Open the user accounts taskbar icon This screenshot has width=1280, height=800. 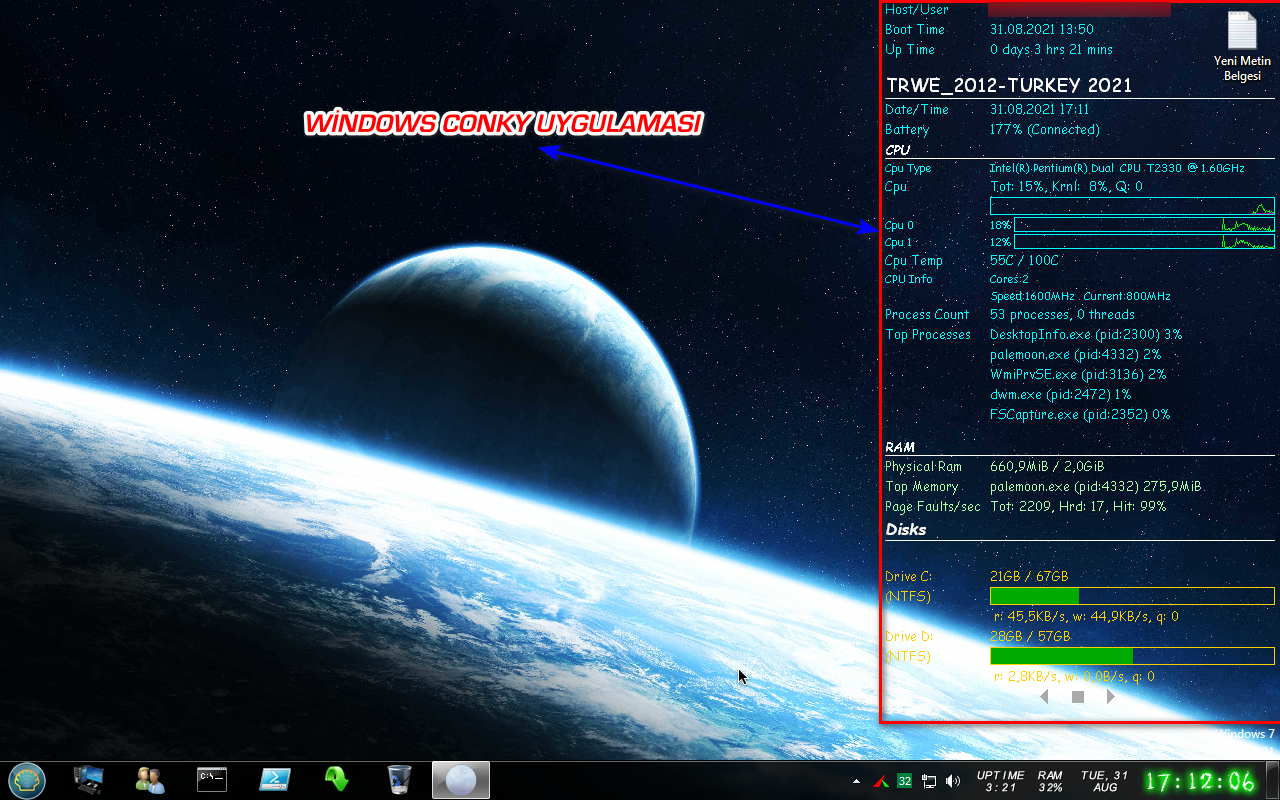tap(150, 779)
